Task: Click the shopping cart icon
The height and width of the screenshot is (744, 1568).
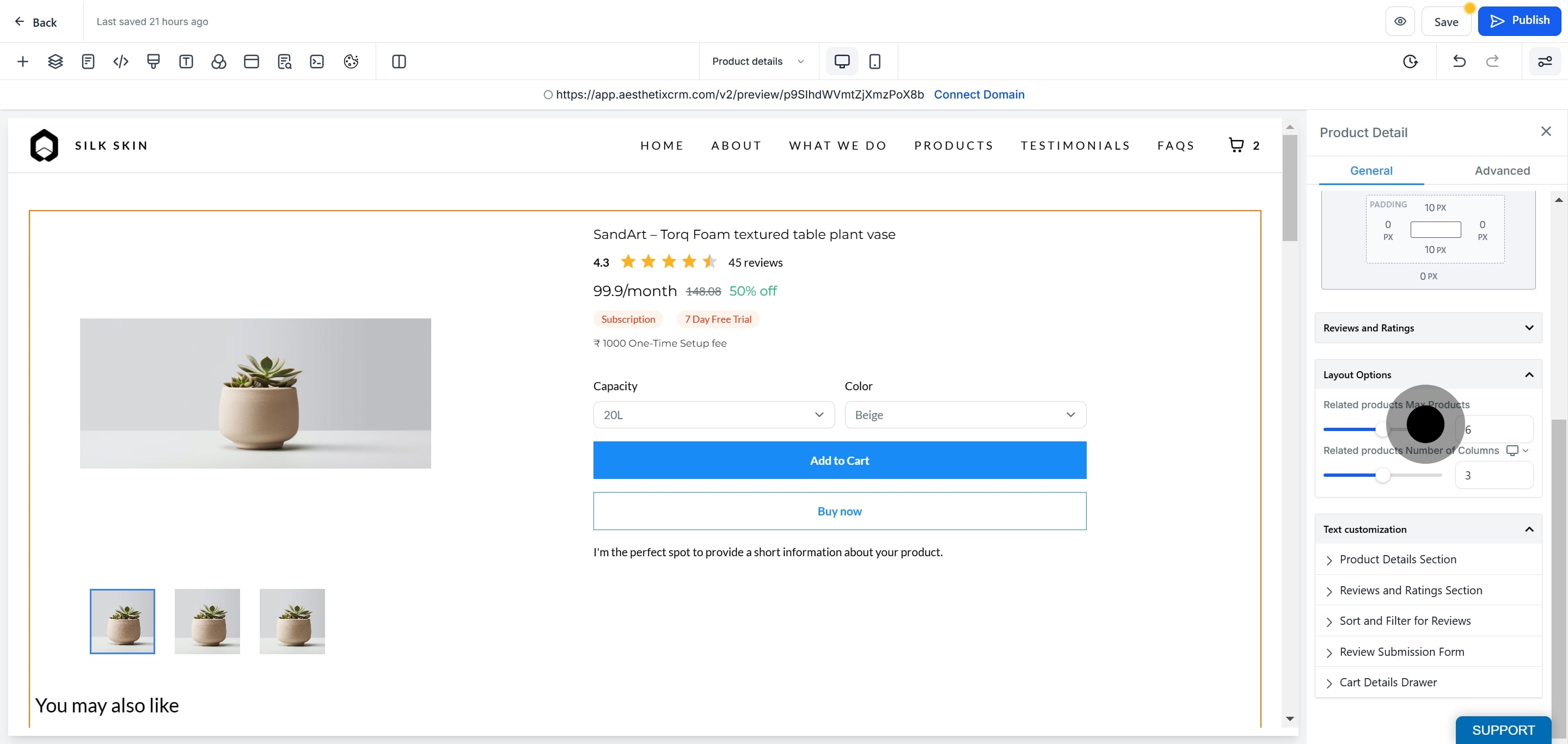Action: pos(1236,145)
